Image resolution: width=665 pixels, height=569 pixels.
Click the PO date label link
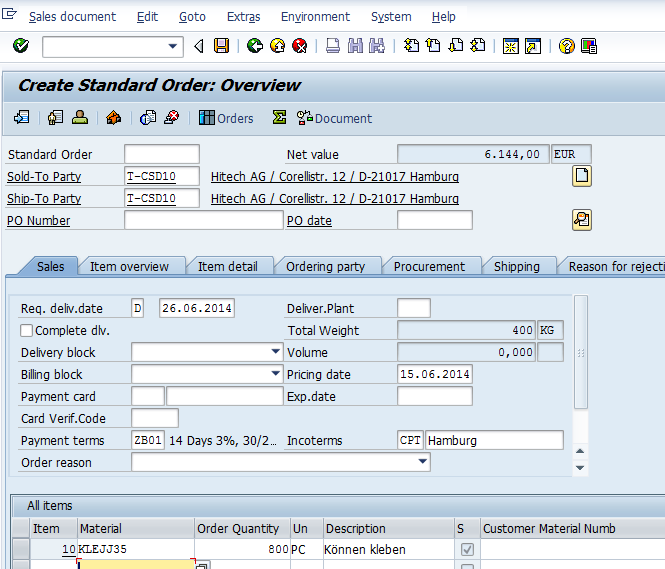coord(309,220)
